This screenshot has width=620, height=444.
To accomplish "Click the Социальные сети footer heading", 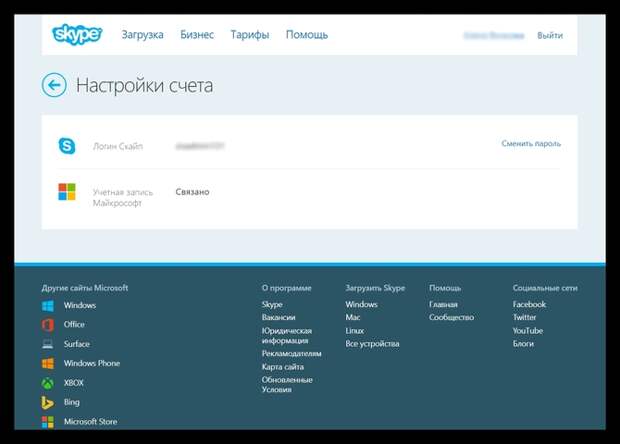I will tap(545, 288).
